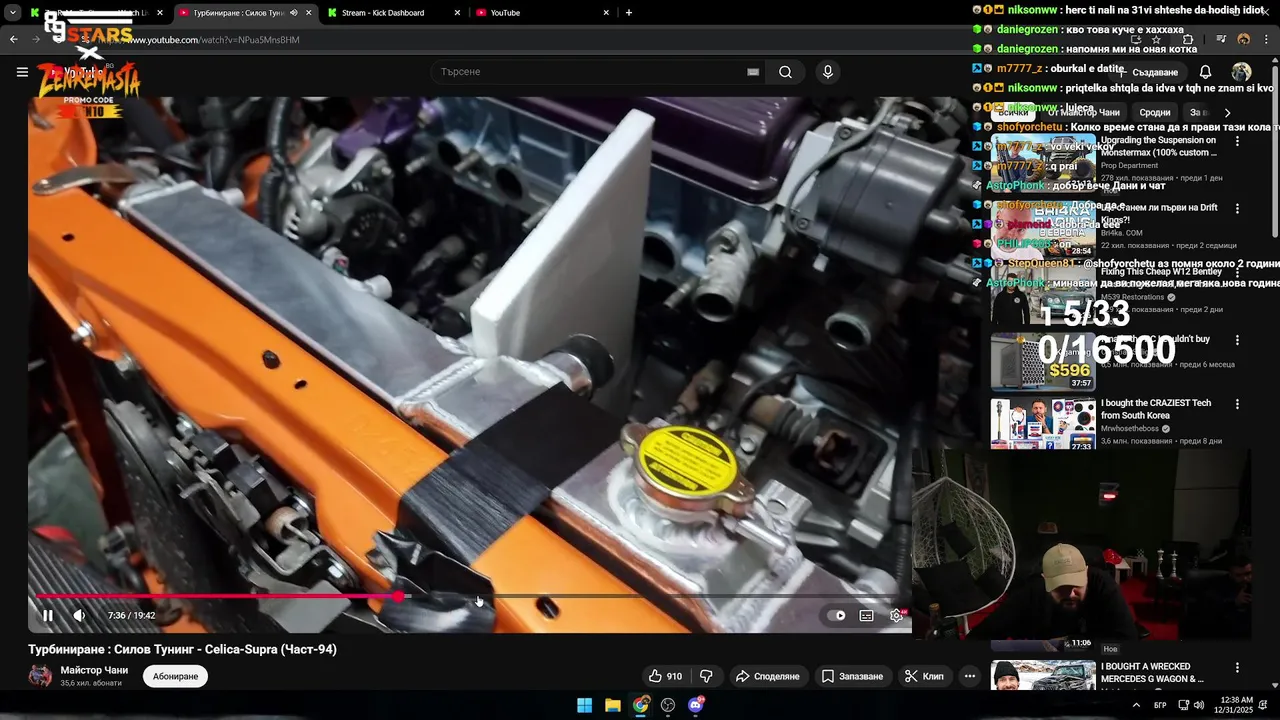Open the YouTube account avatar menu
Screen dimensions: 1280x720
pyautogui.click(x=1241, y=72)
